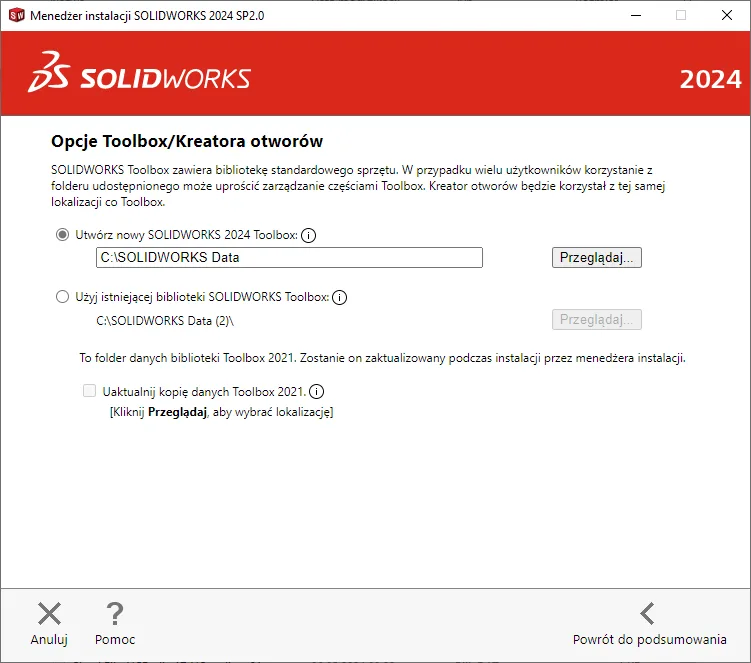Click the SOLIDWORKS logo in red banner
Image resolution: width=751 pixels, height=663 pixels.
click(x=139, y=73)
